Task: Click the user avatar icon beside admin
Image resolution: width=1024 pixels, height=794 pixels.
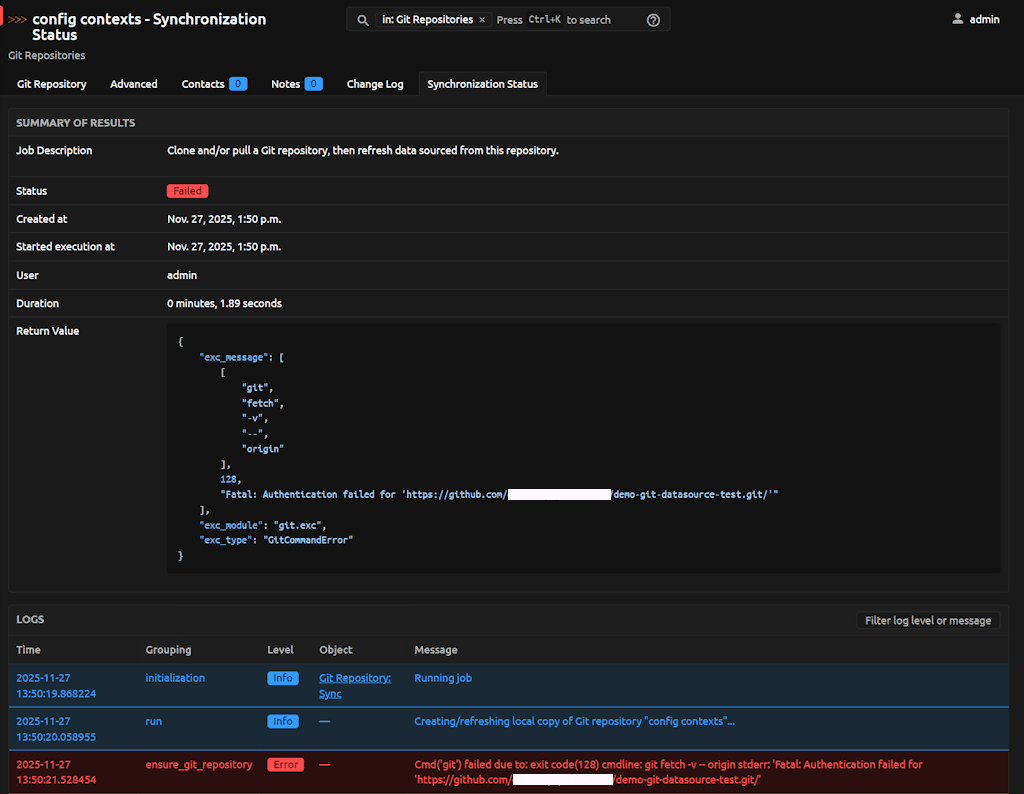Action: (957, 19)
